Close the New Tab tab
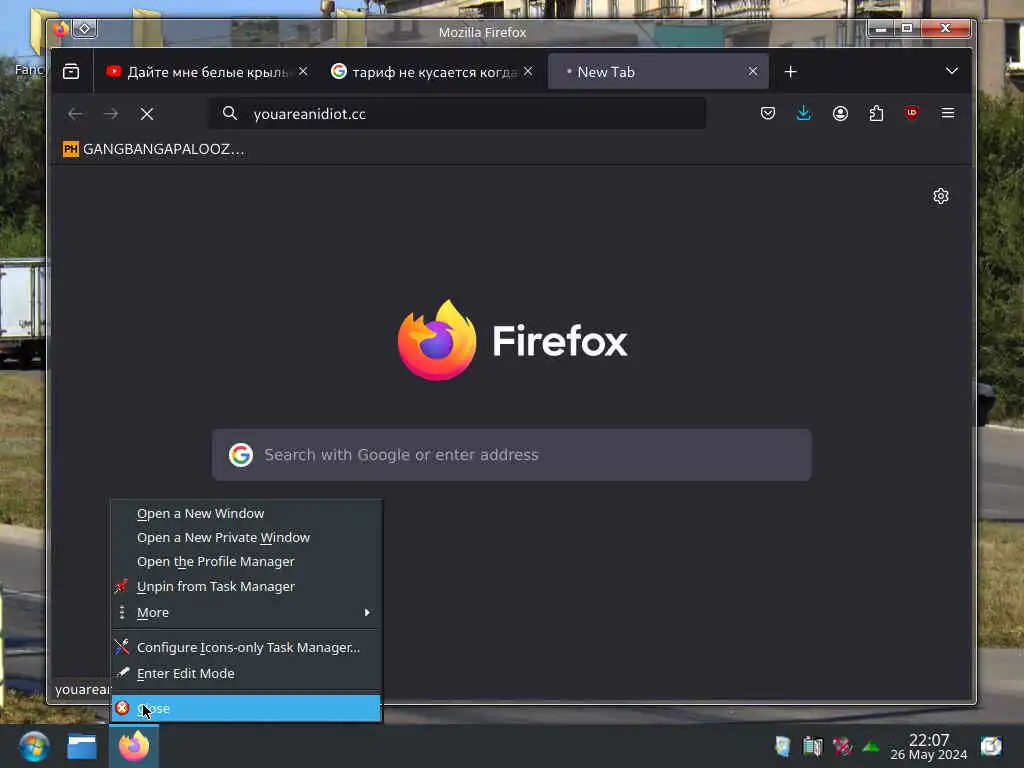This screenshot has height=768, width=1024. click(x=753, y=71)
